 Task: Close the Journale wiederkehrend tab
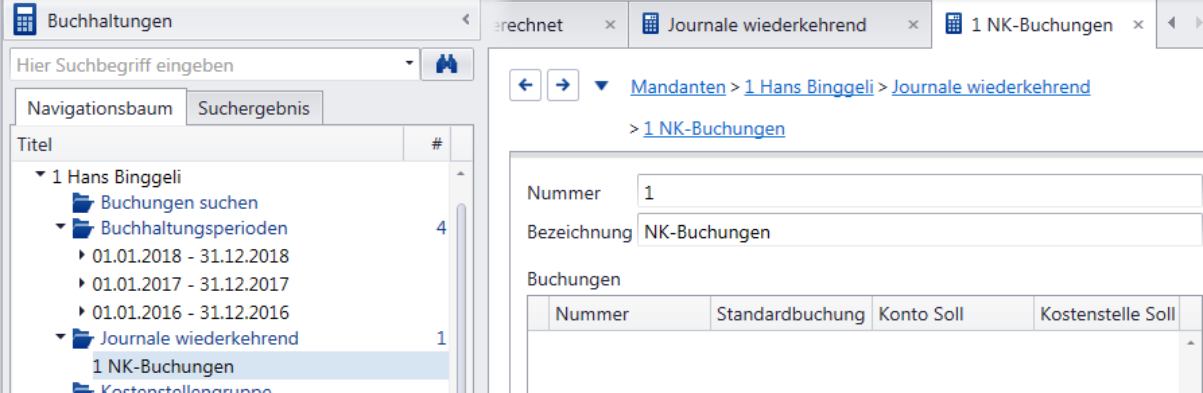[x=912, y=25]
